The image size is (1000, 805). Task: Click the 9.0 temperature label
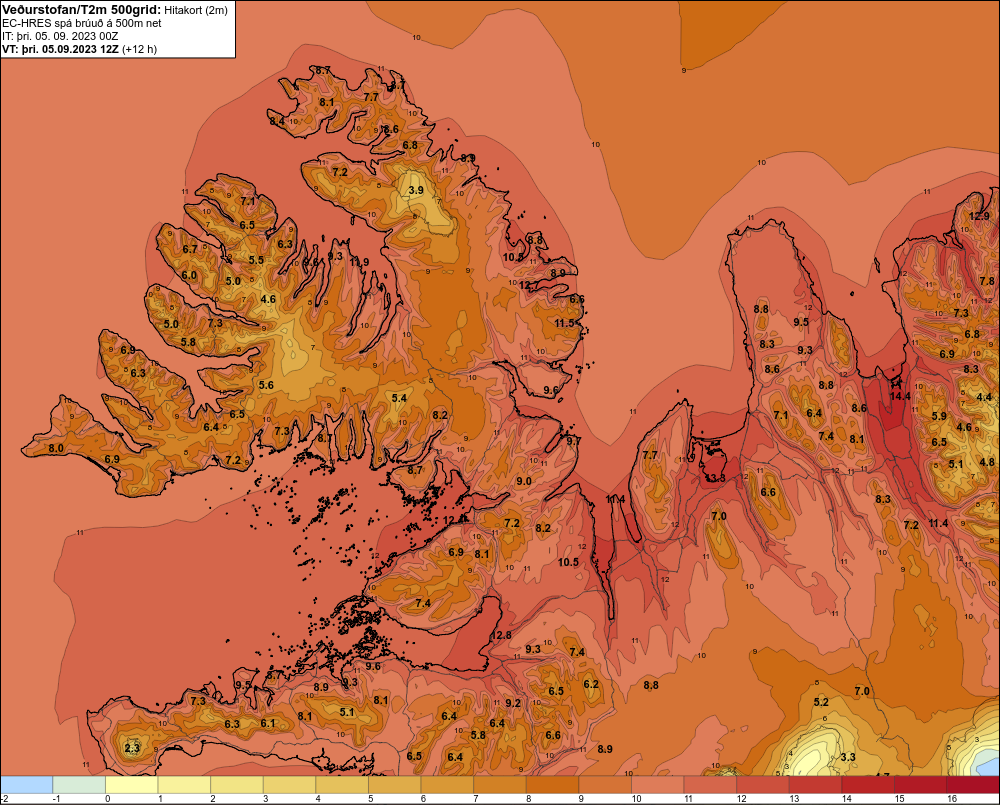coord(524,481)
